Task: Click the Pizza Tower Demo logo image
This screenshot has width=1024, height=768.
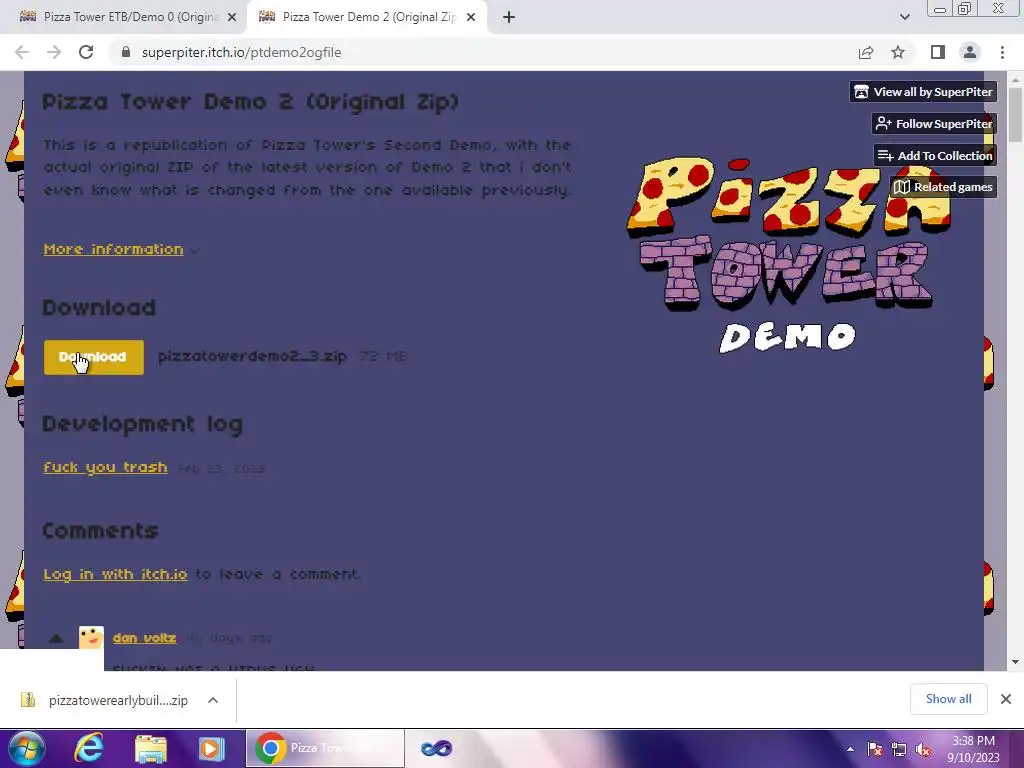Action: point(788,255)
